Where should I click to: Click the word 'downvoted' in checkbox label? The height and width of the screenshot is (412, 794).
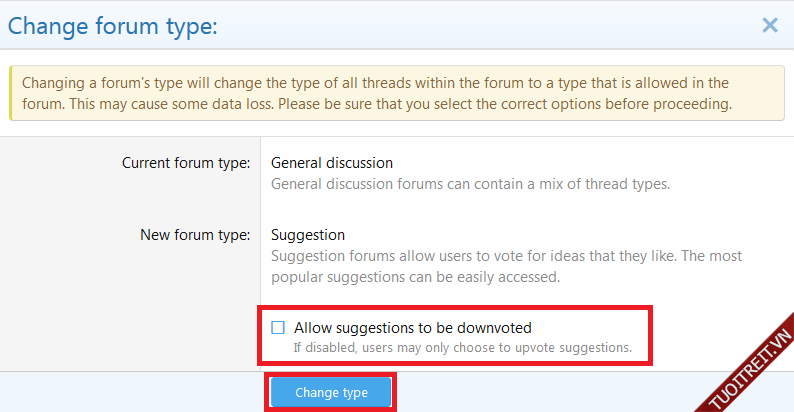coord(498,327)
